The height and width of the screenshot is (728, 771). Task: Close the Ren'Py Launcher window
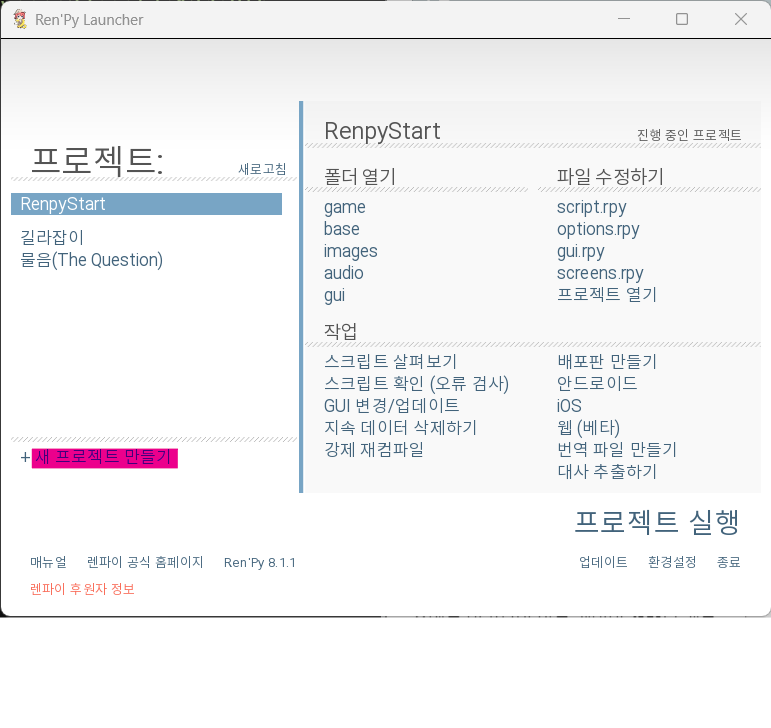741,19
